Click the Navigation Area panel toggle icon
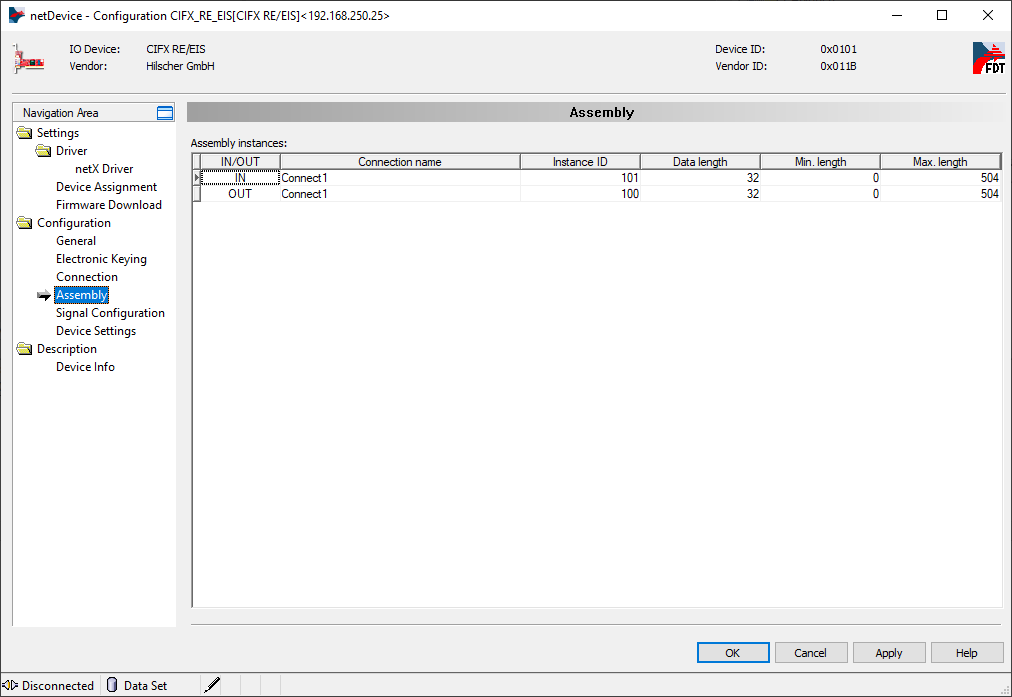Image resolution: width=1012 pixels, height=697 pixels. (x=165, y=113)
